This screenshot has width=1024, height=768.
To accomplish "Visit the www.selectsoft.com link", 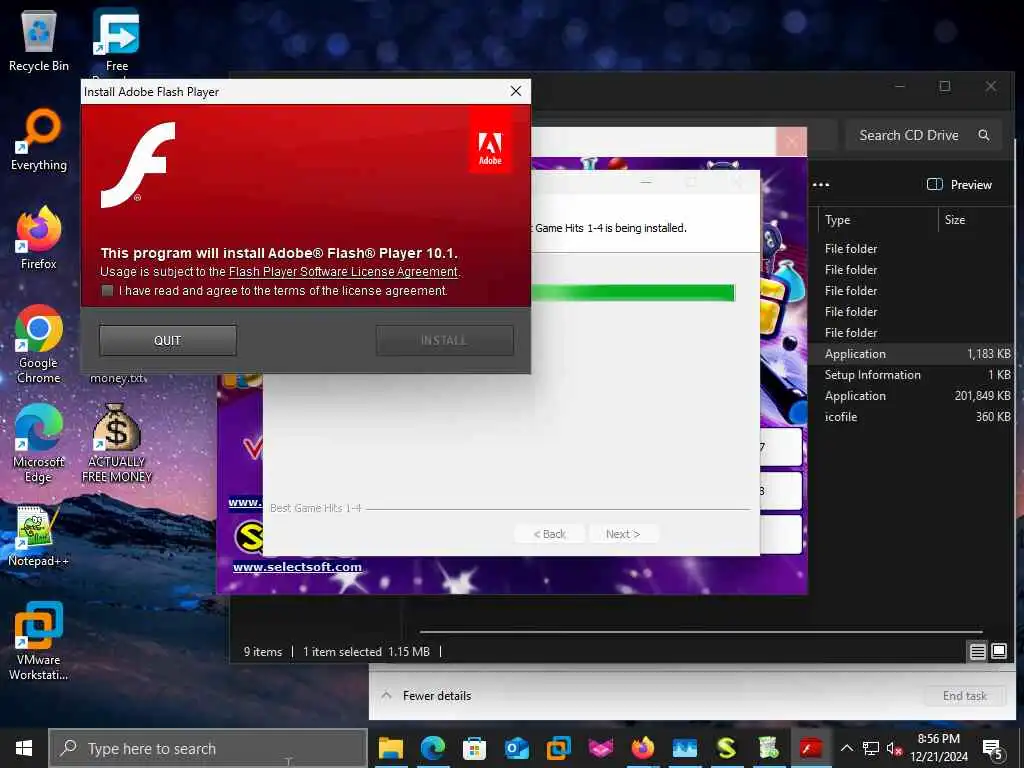I will (x=297, y=567).
